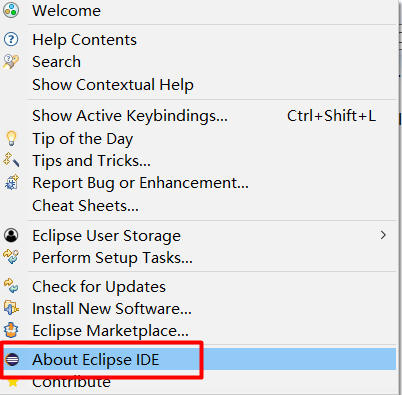Select Report Bug or Enhancement...
This screenshot has height=395, width=402.
140,183
